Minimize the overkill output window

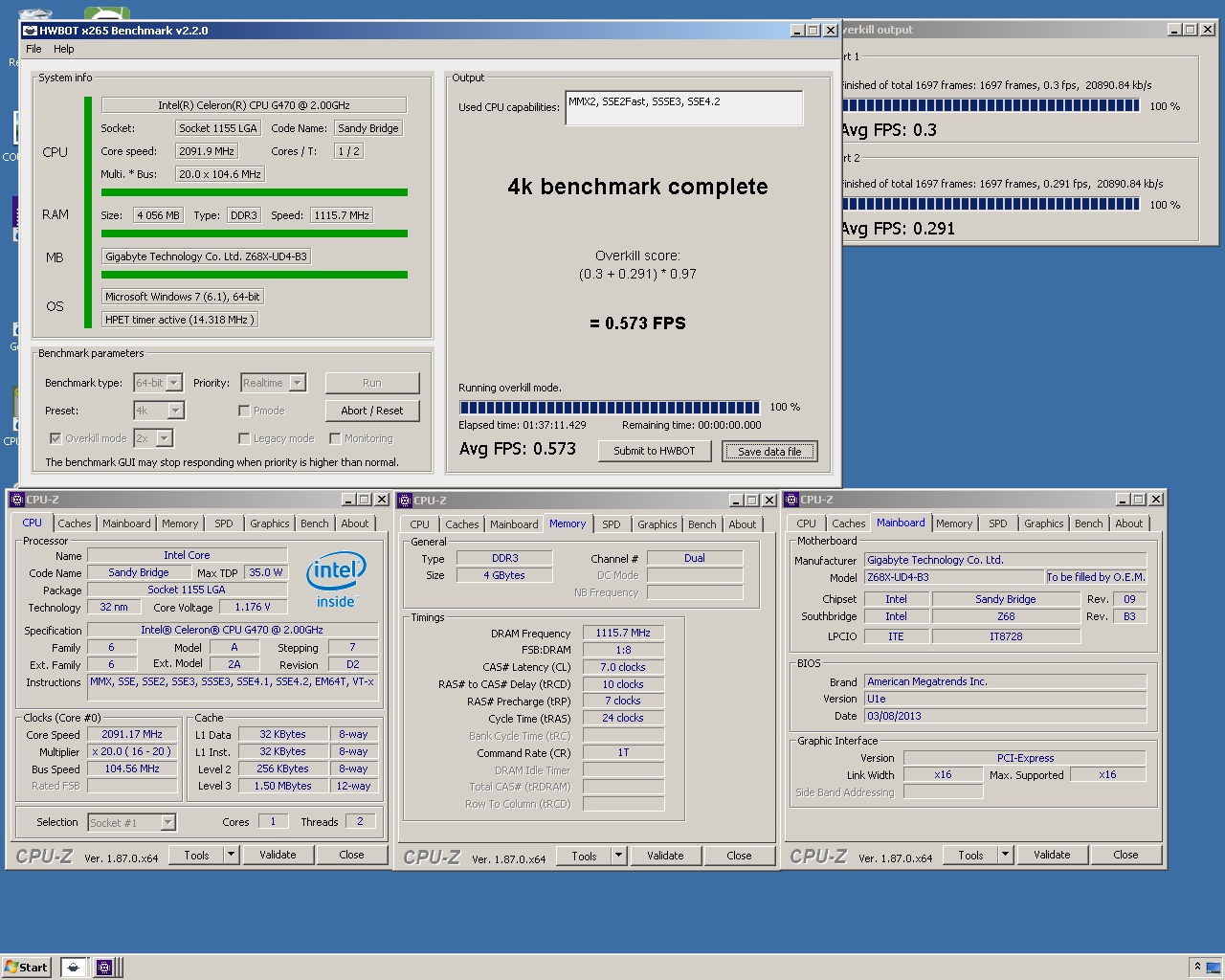(x=1174, y=30)
